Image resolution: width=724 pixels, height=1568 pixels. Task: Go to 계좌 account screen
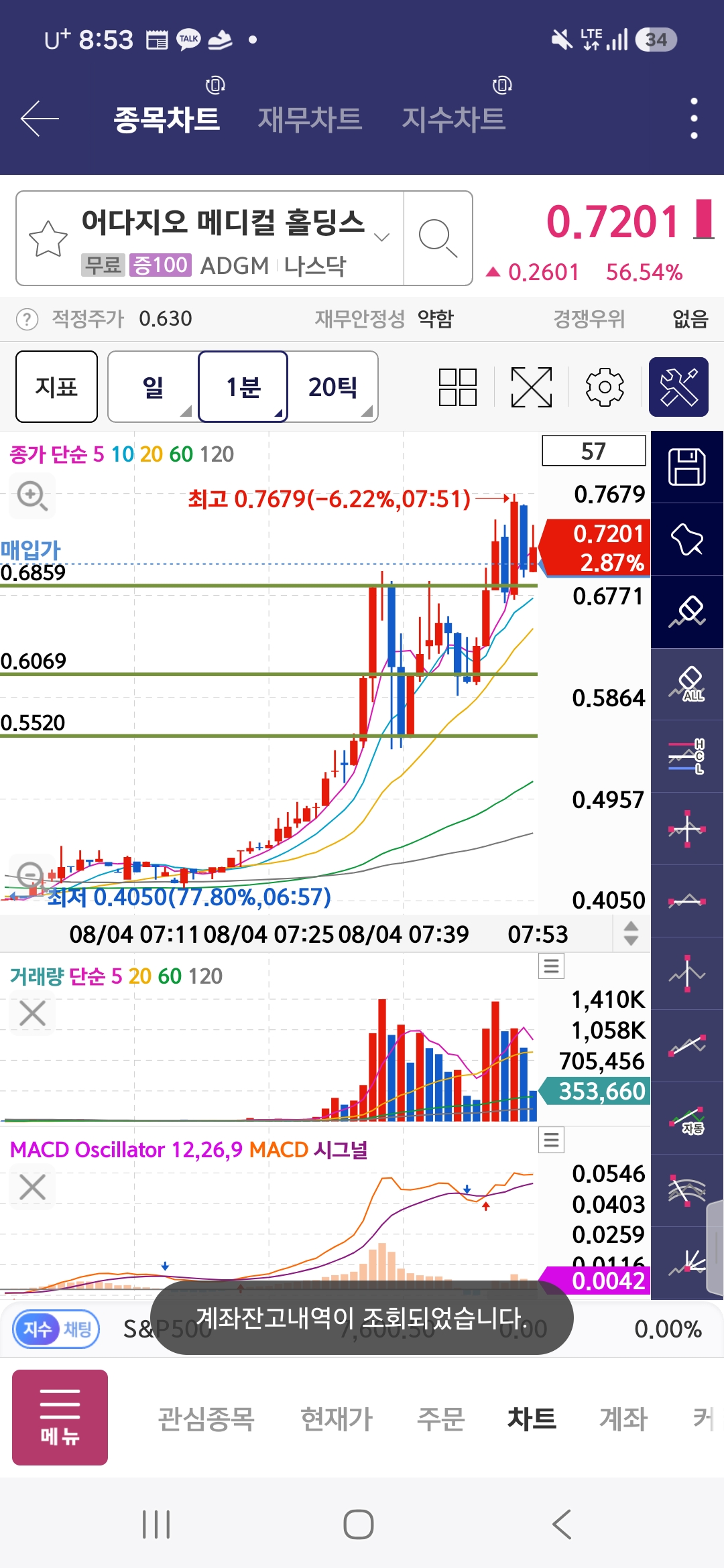[623, 1419]
